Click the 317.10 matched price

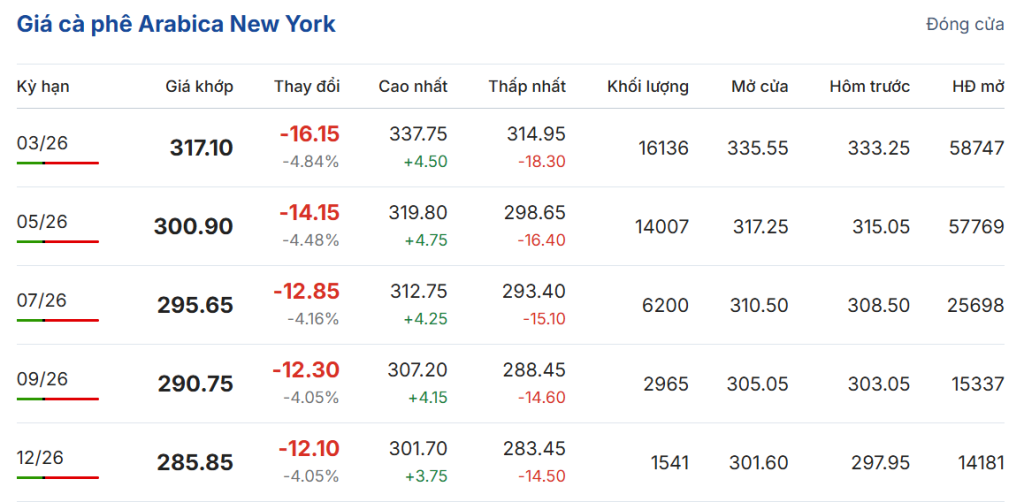[201, 149]
